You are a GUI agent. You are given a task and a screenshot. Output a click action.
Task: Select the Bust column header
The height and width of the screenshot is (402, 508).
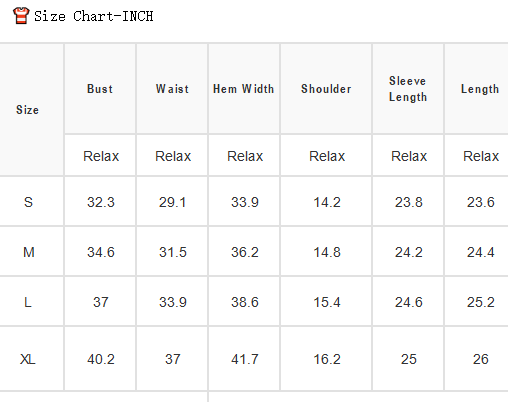[100, 89]
